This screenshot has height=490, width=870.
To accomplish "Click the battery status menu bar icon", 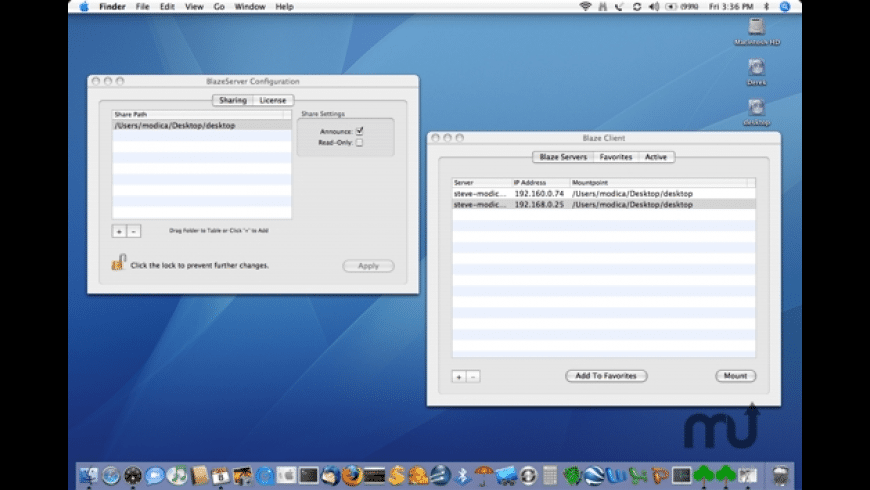I will point(681,7).
